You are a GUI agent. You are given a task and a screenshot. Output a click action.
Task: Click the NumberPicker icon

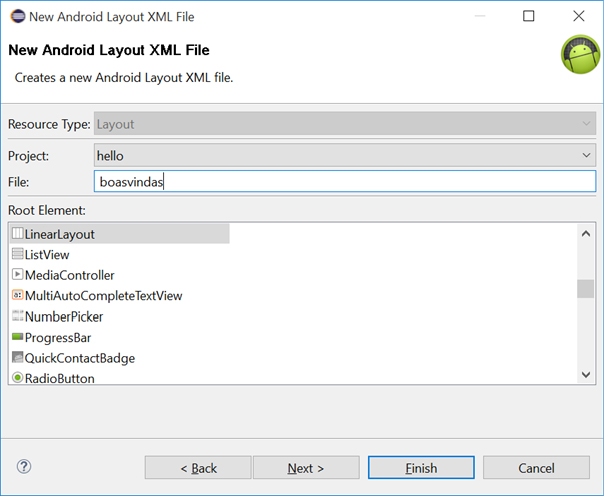(x=17, y=317)
